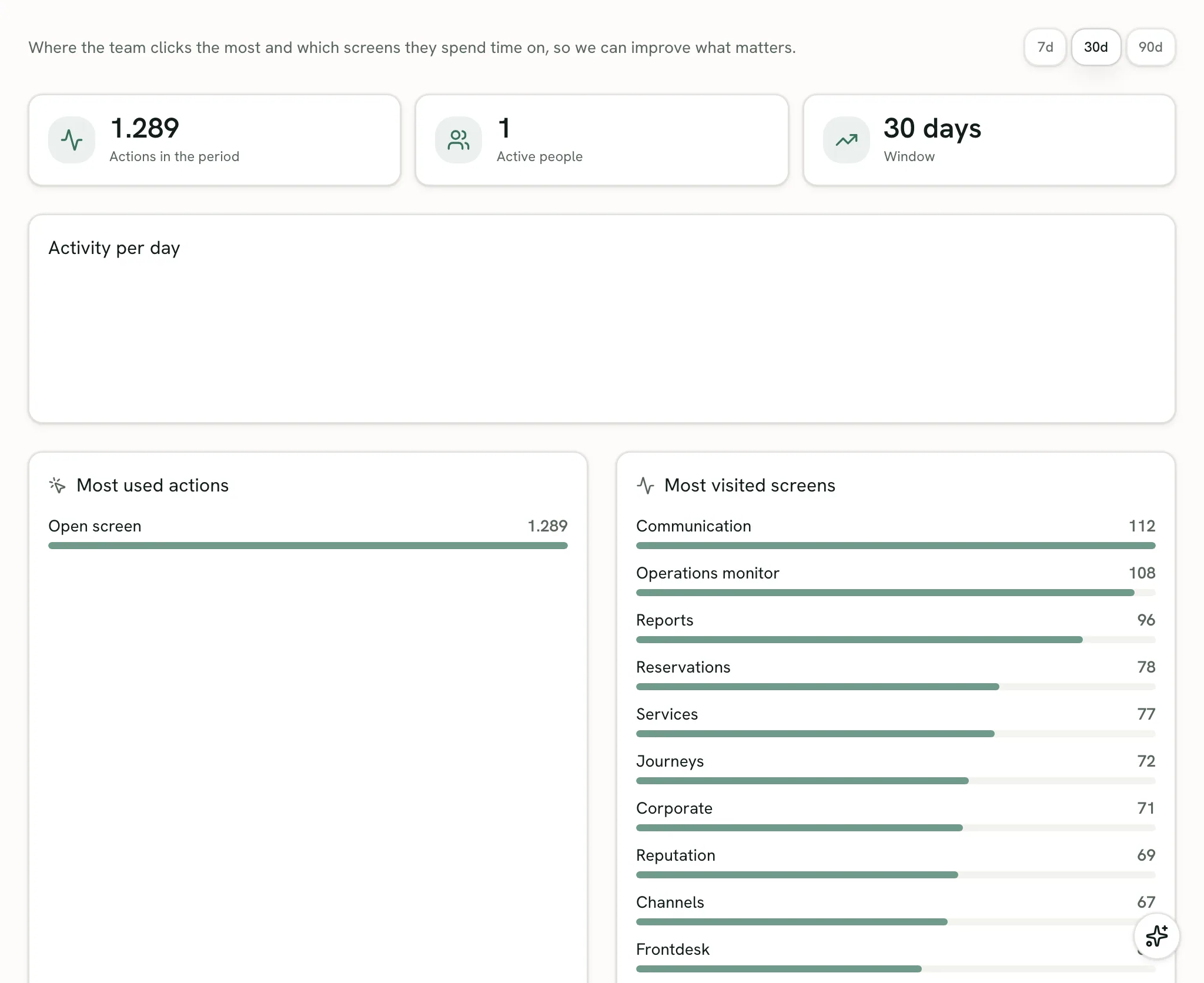Click the Frontdesk usage bar
Viewport: 1204px width, 983px height.
(896, 969)
